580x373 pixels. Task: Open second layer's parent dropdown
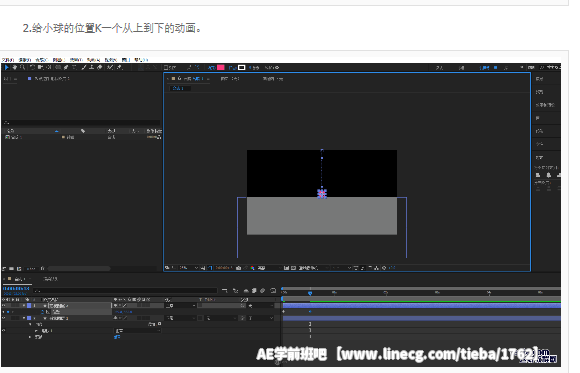tap(260, 318)
